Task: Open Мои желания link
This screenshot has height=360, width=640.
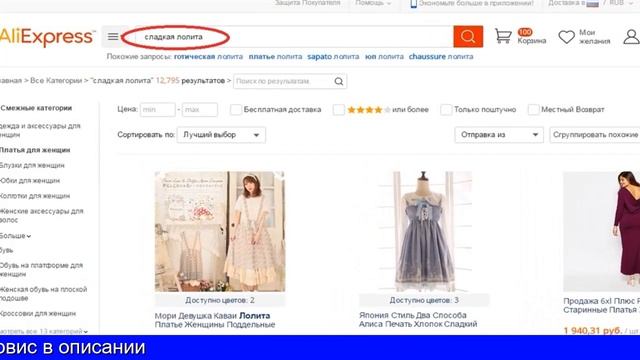Action: tap(595, 37)
